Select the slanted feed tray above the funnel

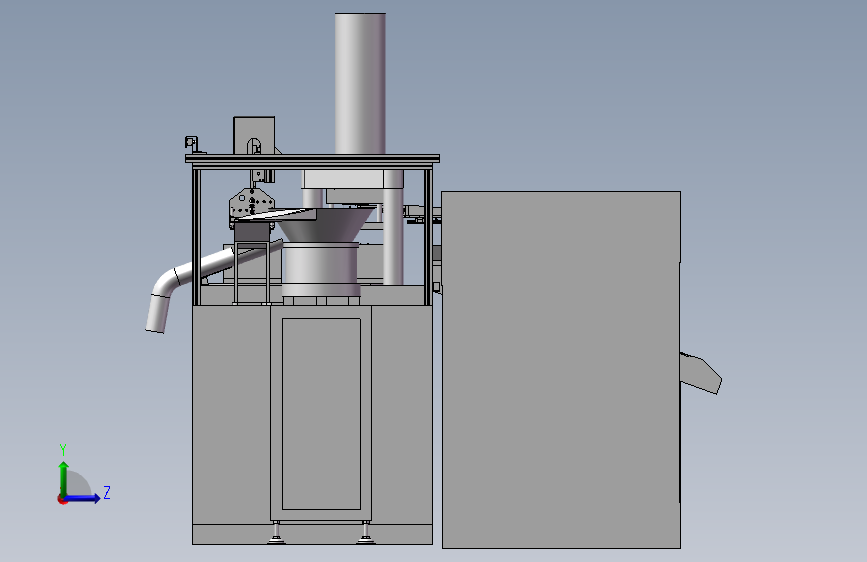point(275,215)
